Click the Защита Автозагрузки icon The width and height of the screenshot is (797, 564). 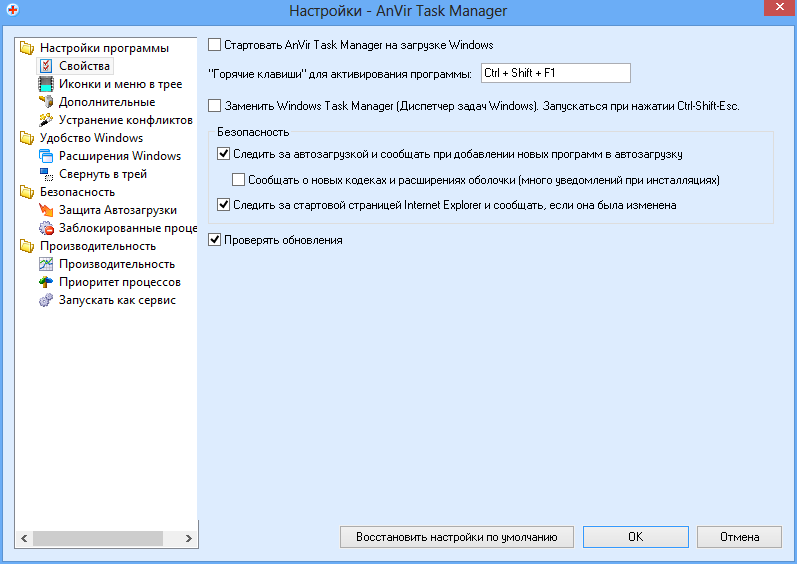[x=46, y=210]
